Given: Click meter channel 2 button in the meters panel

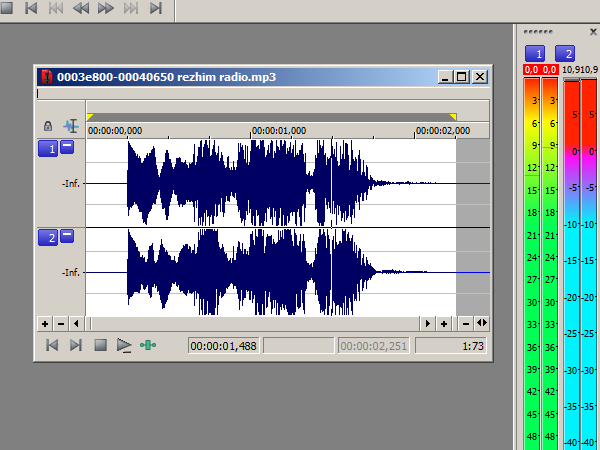Looking at the screenshot, I should click(565, 54).
